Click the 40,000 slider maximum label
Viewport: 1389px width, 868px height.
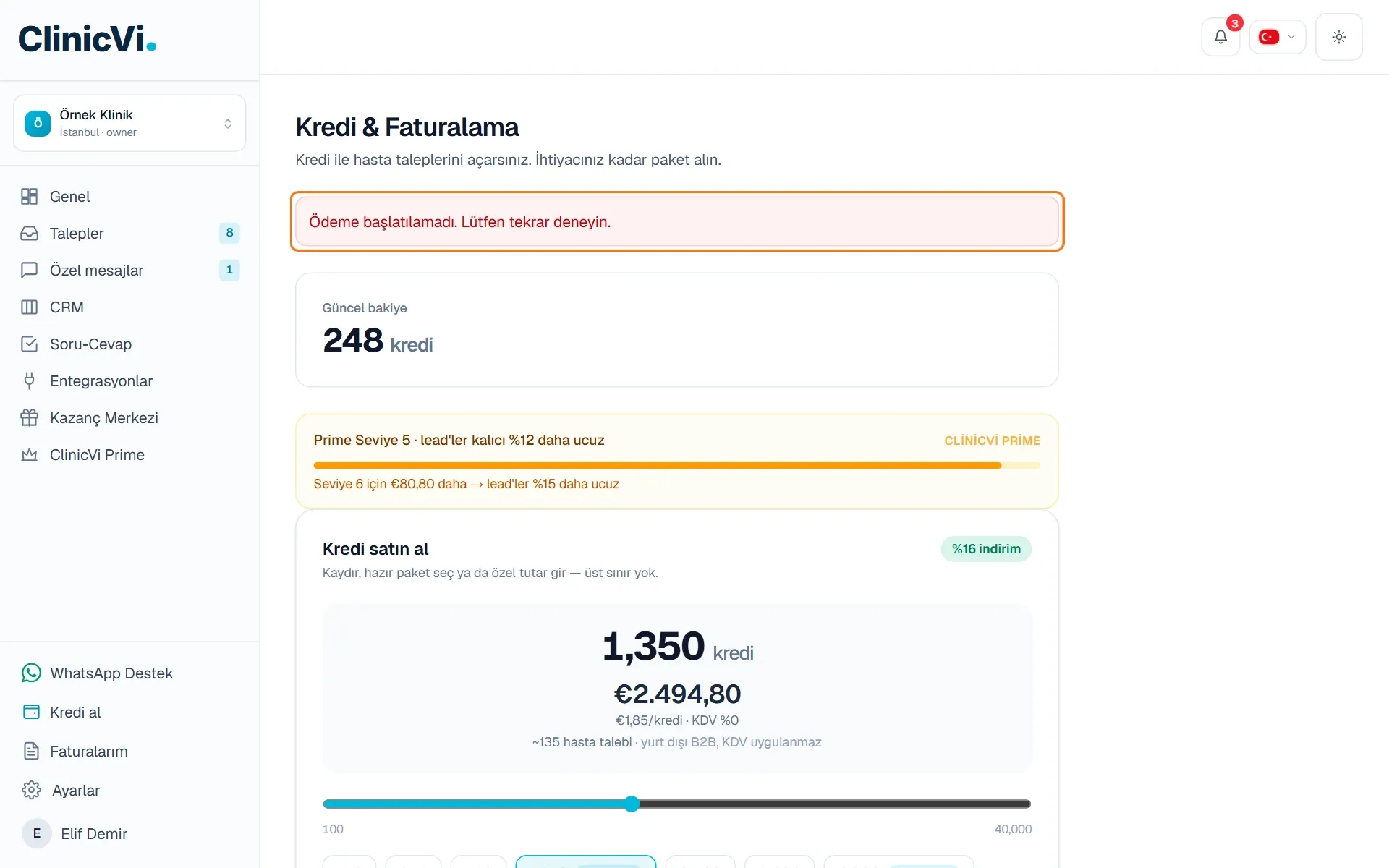pyautogui.click(x=1013, y=830)
